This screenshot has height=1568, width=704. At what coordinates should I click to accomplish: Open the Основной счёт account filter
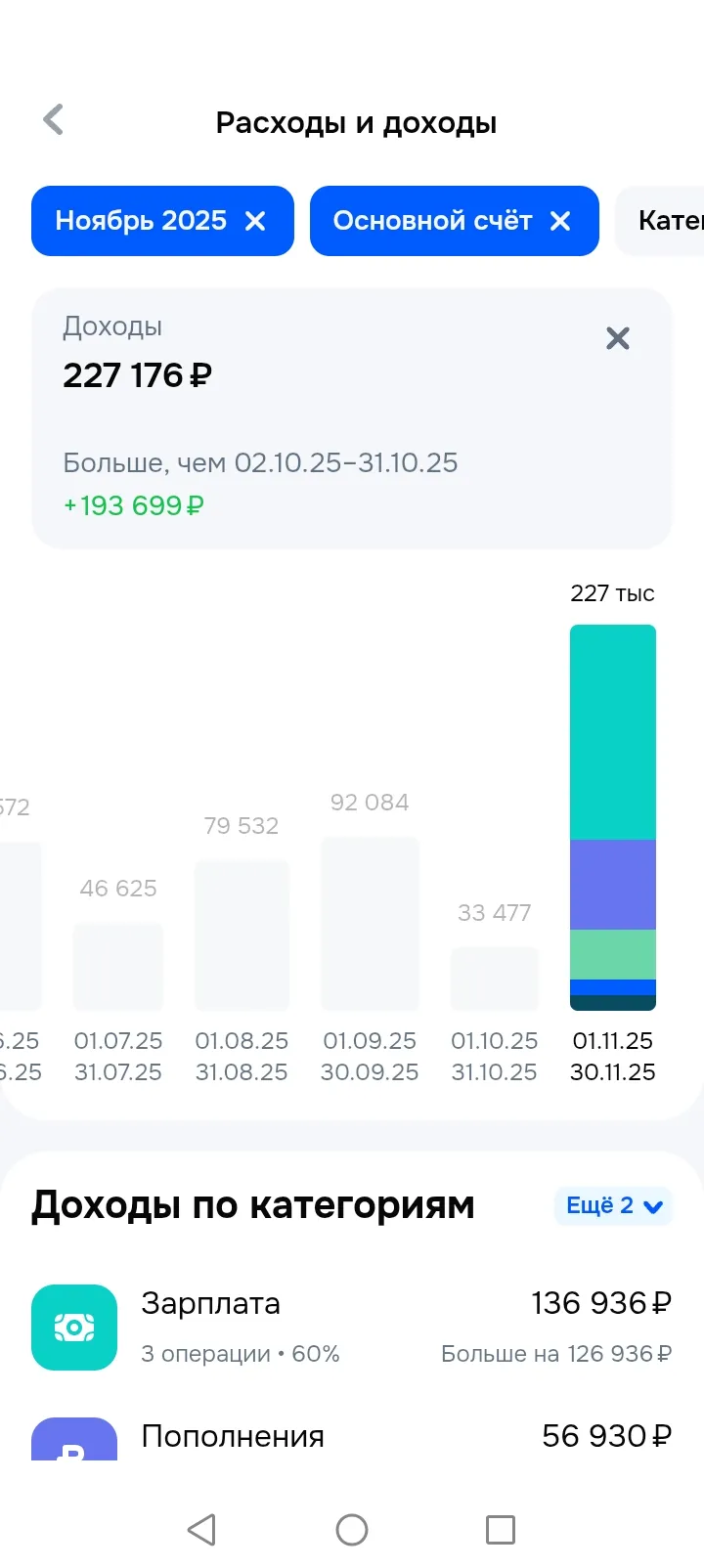(432, 221)
